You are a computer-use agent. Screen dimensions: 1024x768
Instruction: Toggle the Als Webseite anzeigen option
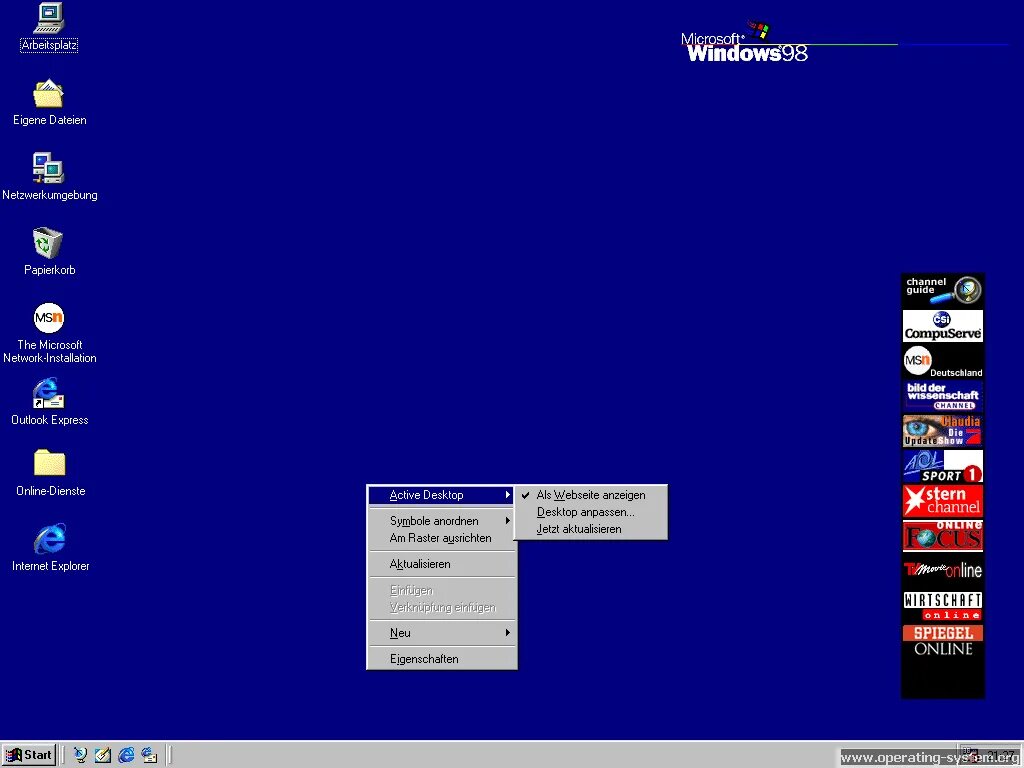coord(590,495)
